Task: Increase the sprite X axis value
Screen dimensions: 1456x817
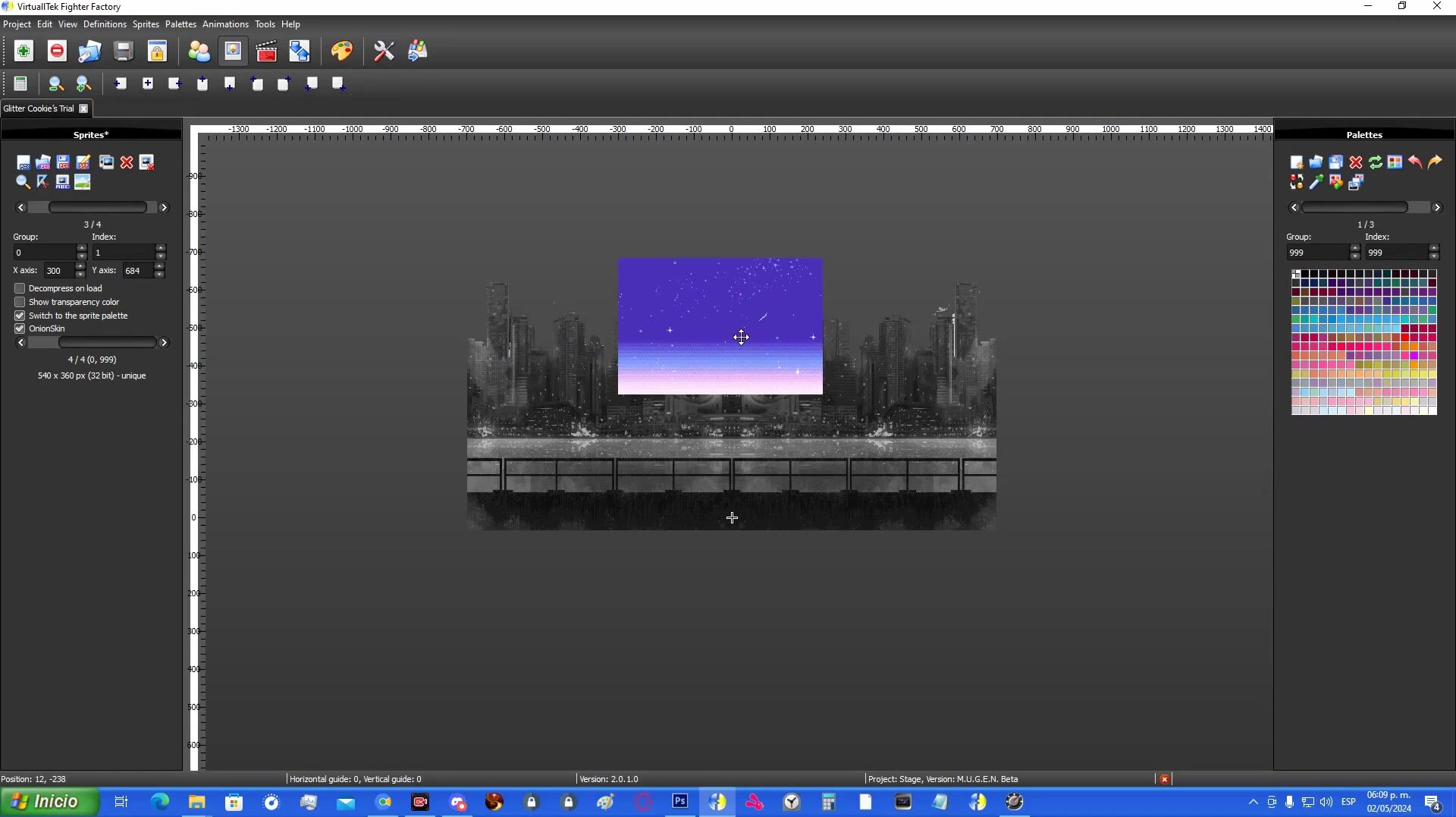Action: [x=80, y=266]
